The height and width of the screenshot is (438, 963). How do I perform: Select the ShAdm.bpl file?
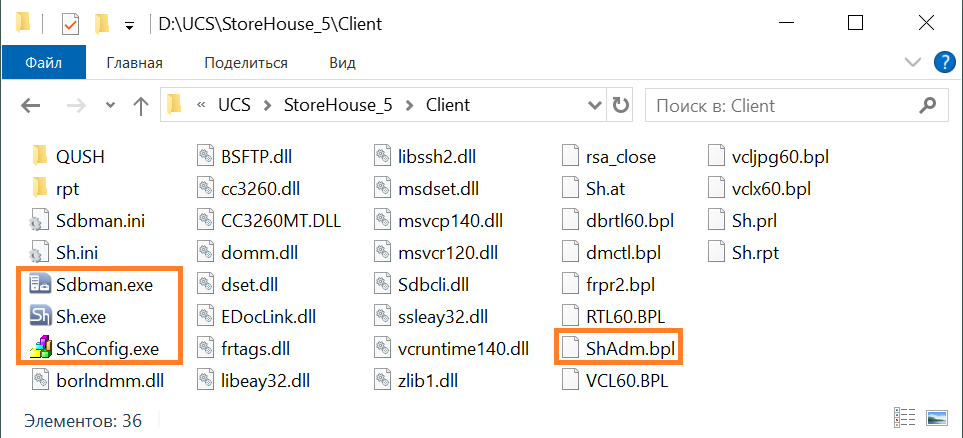coord(617,349)
